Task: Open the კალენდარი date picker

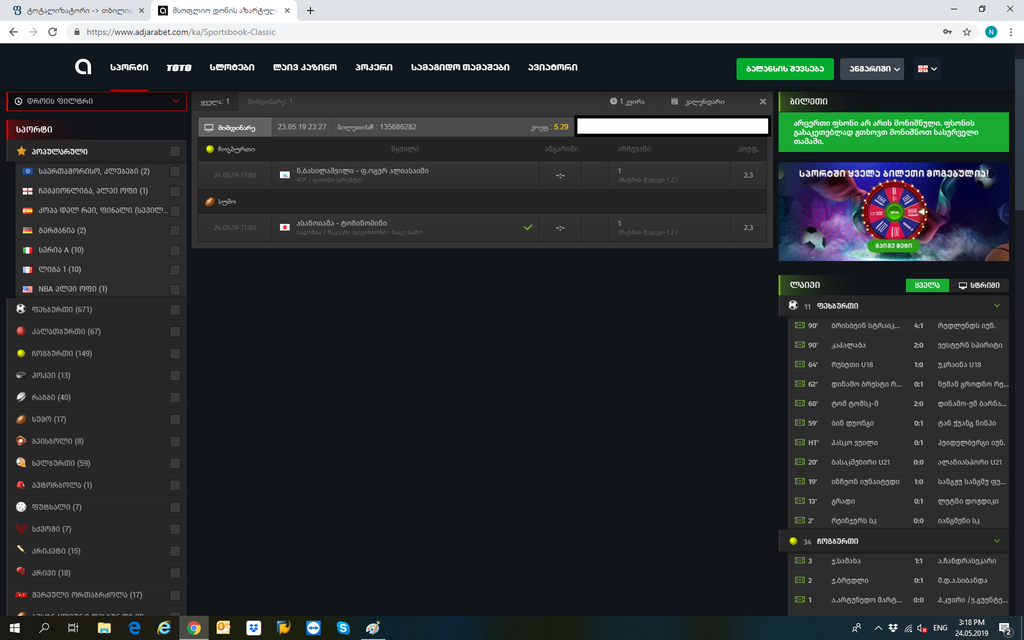Action: [x=697, y=102]
